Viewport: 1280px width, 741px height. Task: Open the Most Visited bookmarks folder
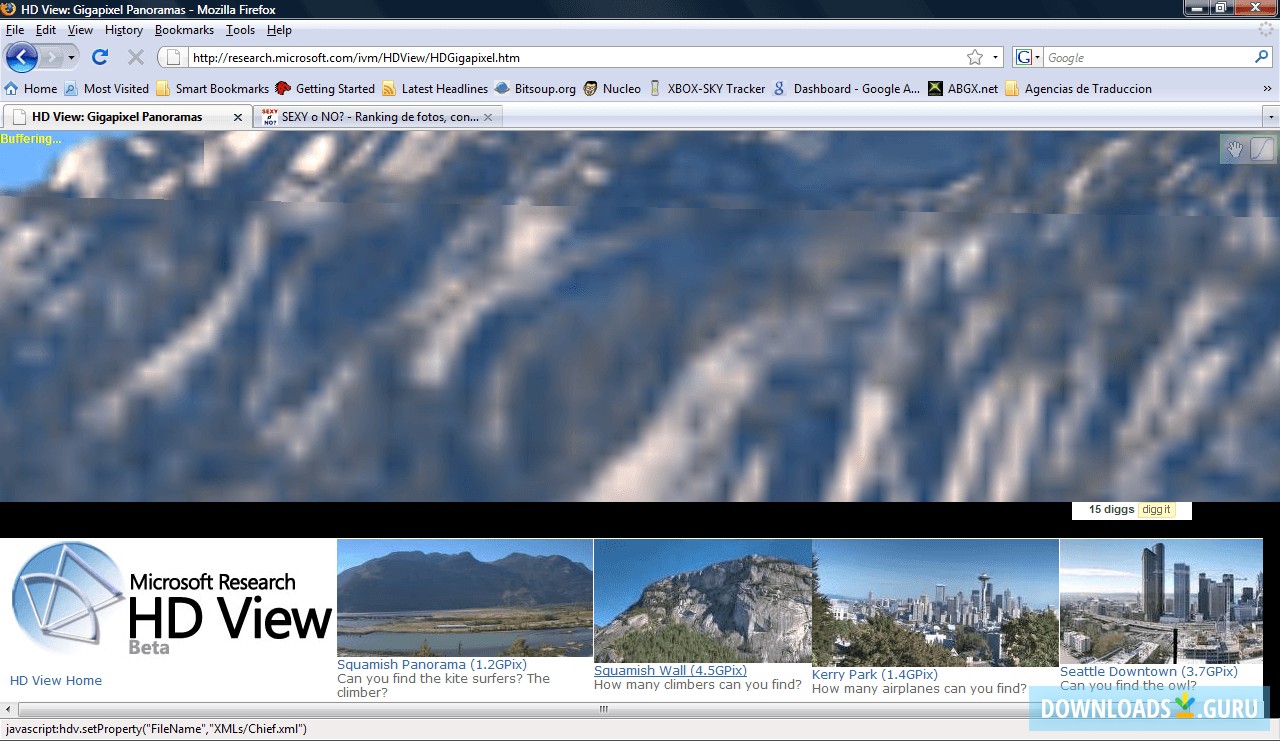107,88
